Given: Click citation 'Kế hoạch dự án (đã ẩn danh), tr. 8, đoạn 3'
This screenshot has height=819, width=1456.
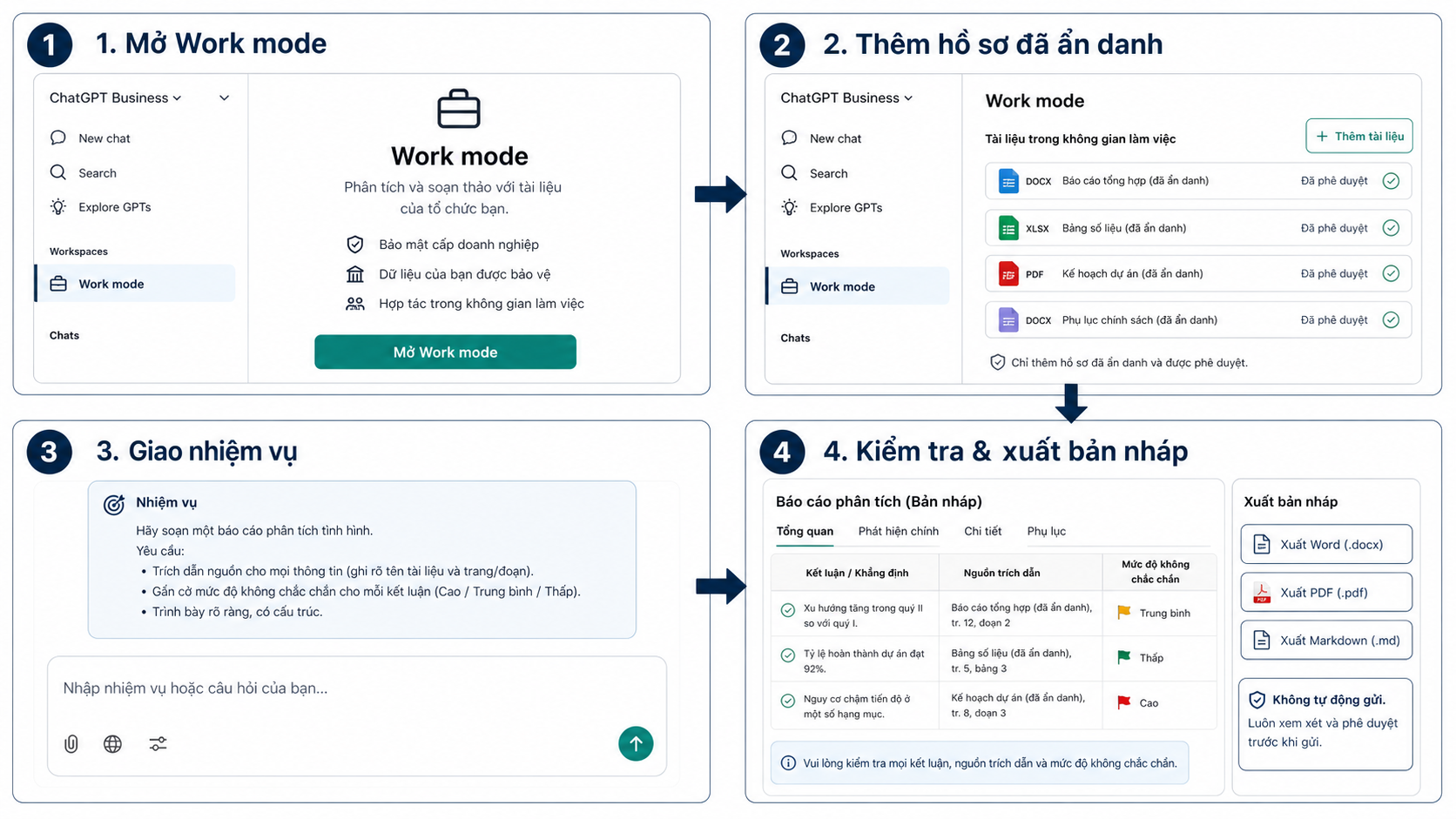Looking at the screenshot, I should [x=1018, y=705].
